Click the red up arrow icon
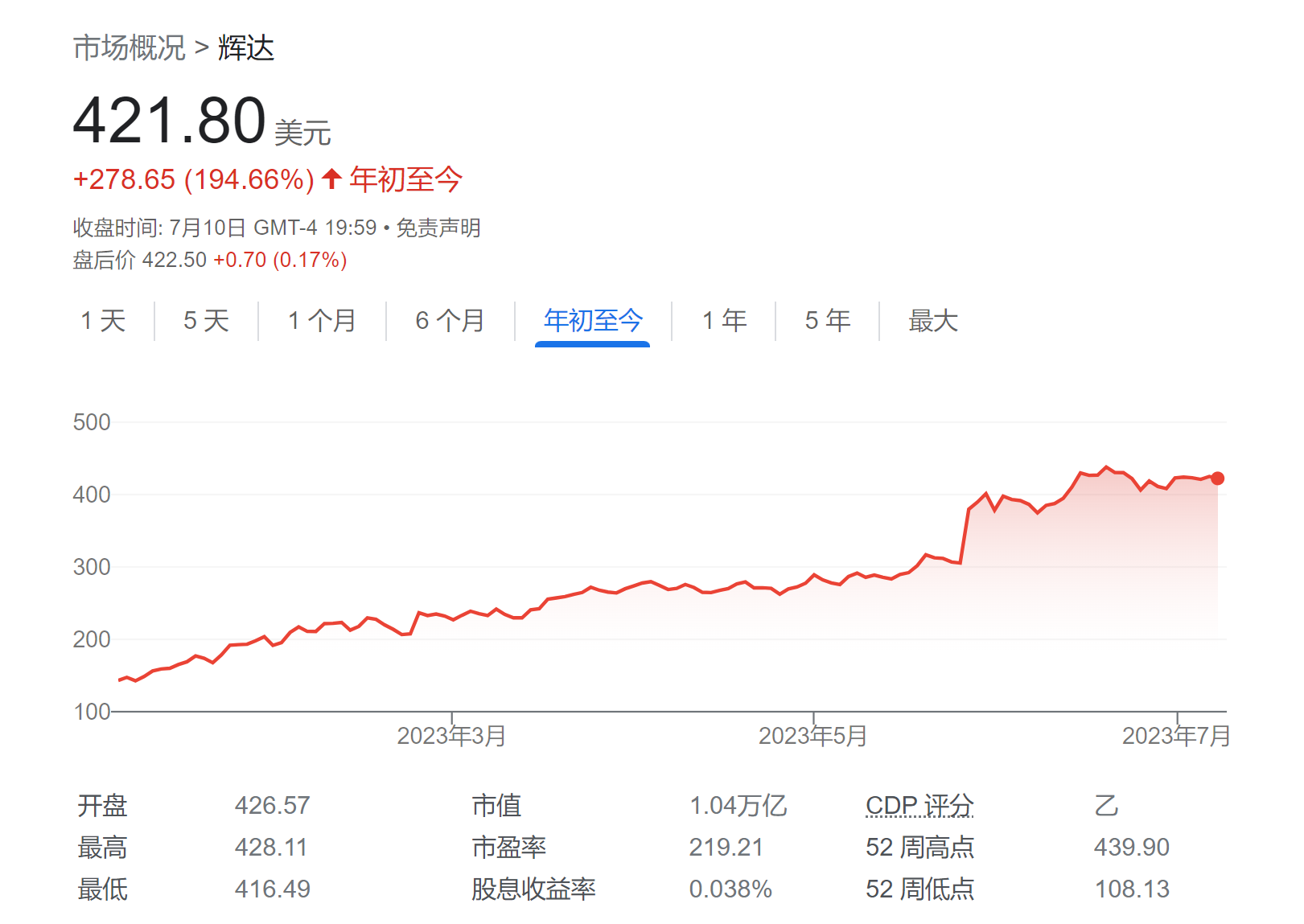The width and height of the screenshot is (1304, 924). pos(331,179)
